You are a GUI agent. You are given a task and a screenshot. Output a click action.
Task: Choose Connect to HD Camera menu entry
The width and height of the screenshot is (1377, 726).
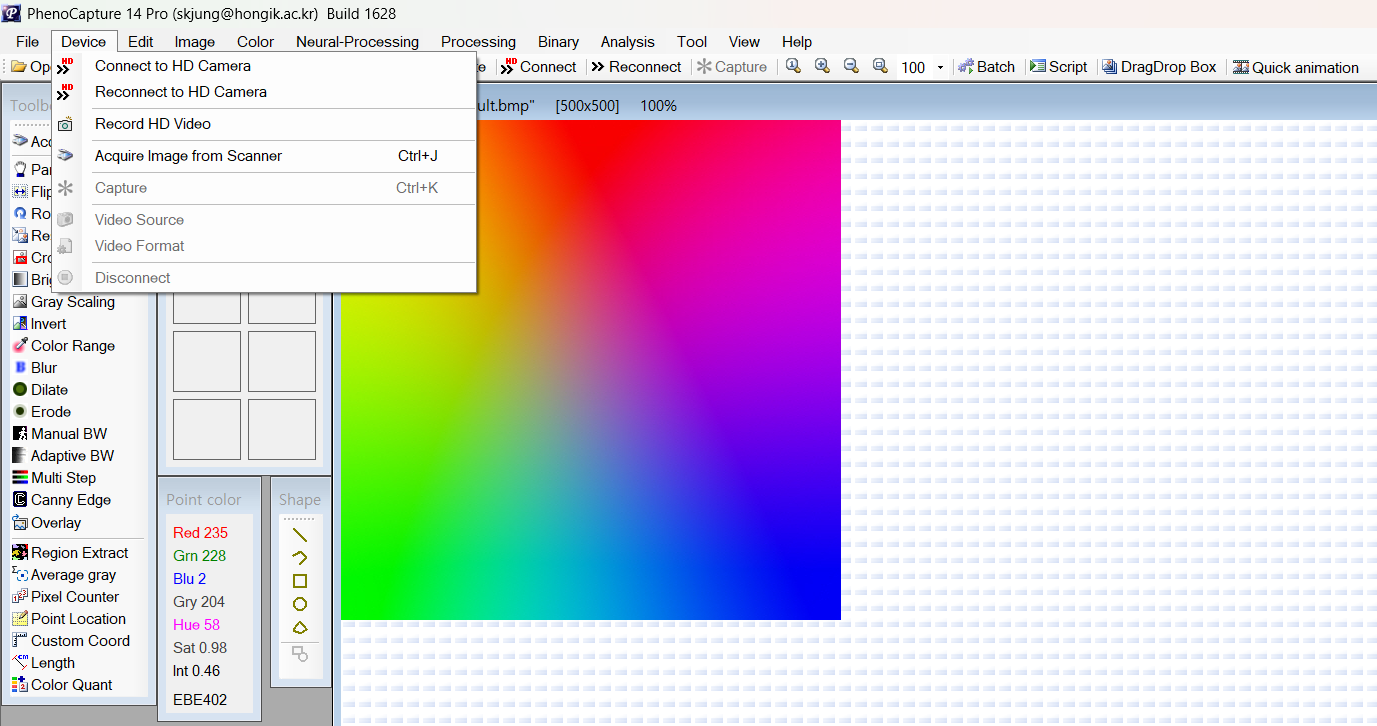(264, 66)
